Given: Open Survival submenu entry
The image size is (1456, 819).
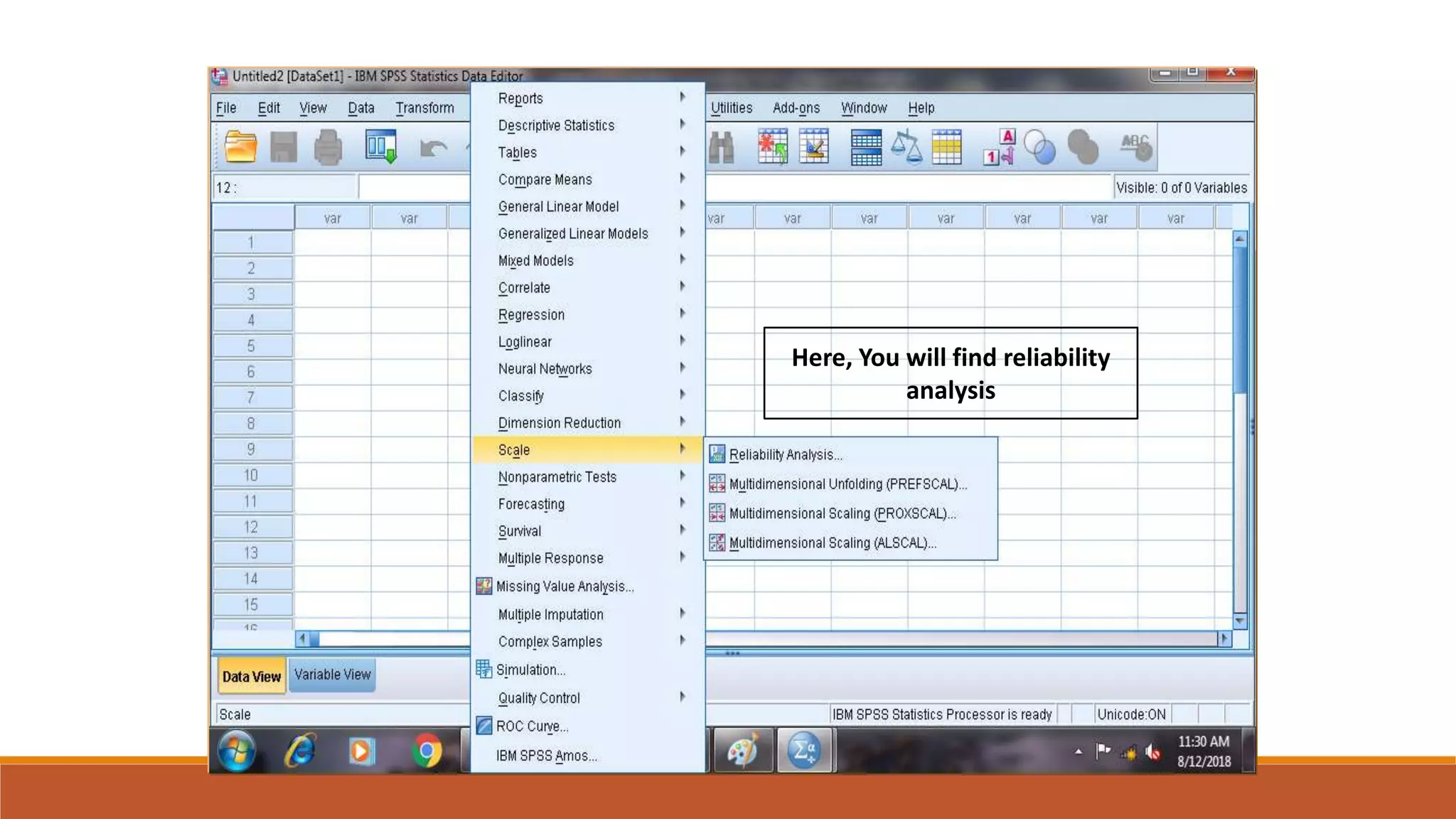Looking at the screenshot, I should 587,530.
